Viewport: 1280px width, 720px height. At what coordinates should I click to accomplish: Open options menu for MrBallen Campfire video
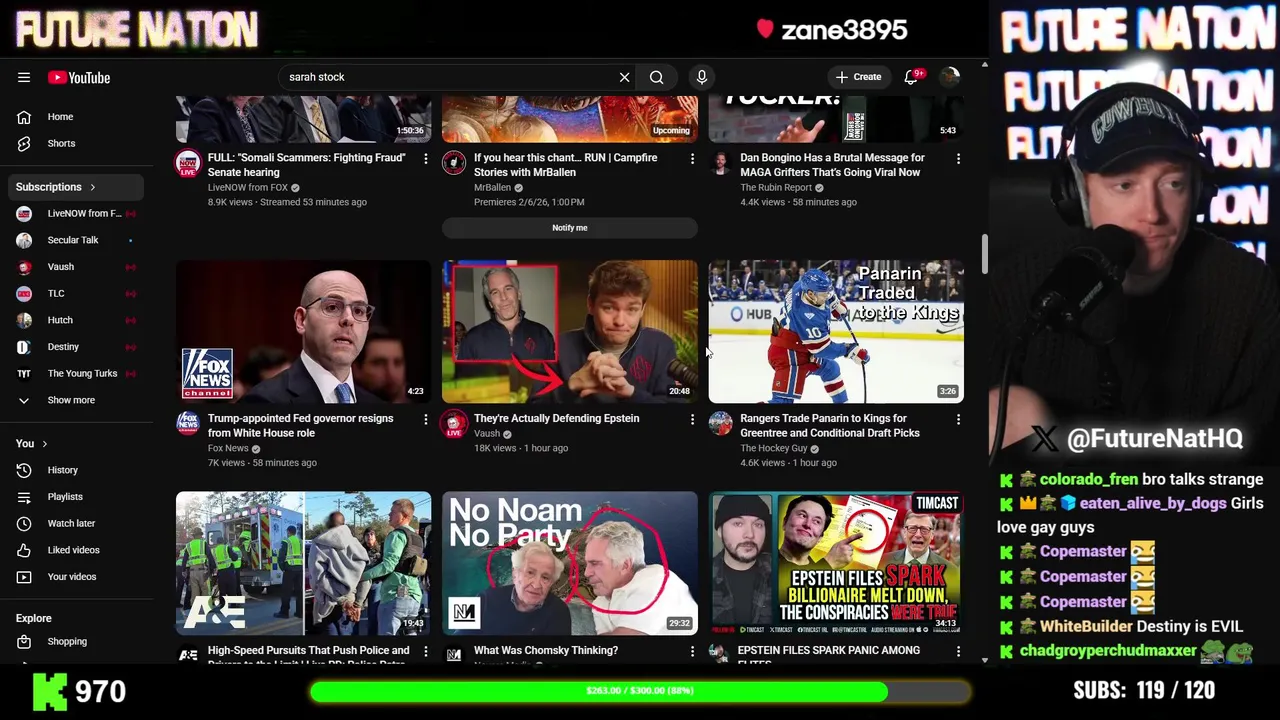(x=692, y=158)
